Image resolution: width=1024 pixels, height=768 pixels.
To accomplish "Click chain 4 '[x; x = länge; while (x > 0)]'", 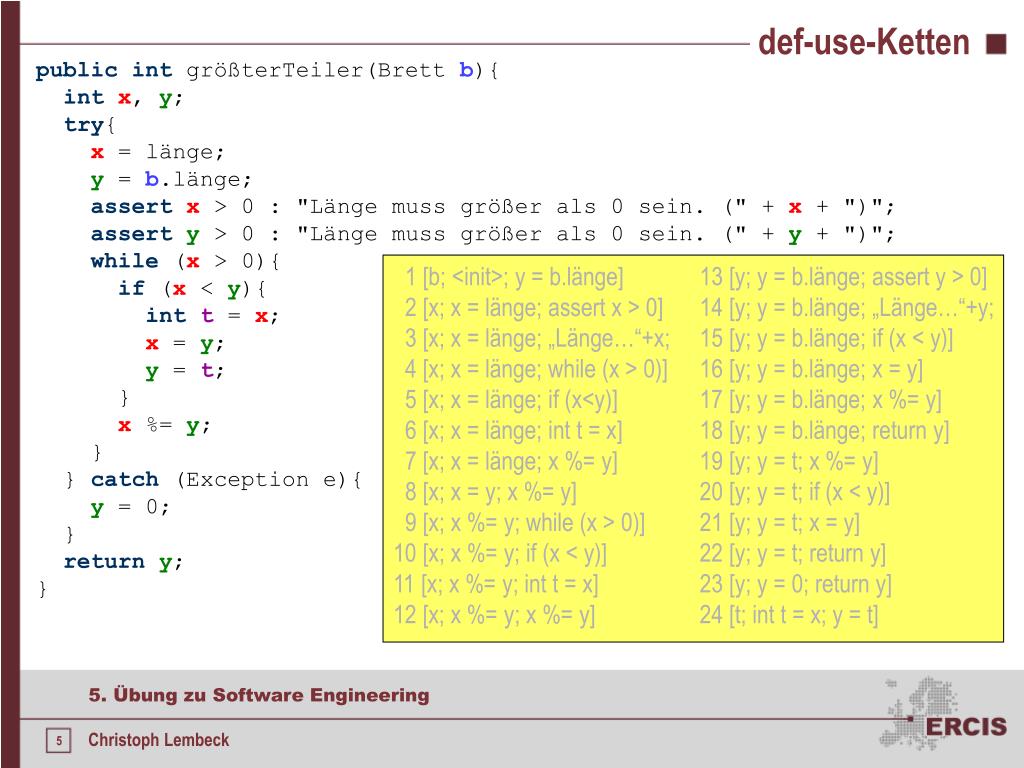I will click(x=536, y=369).
